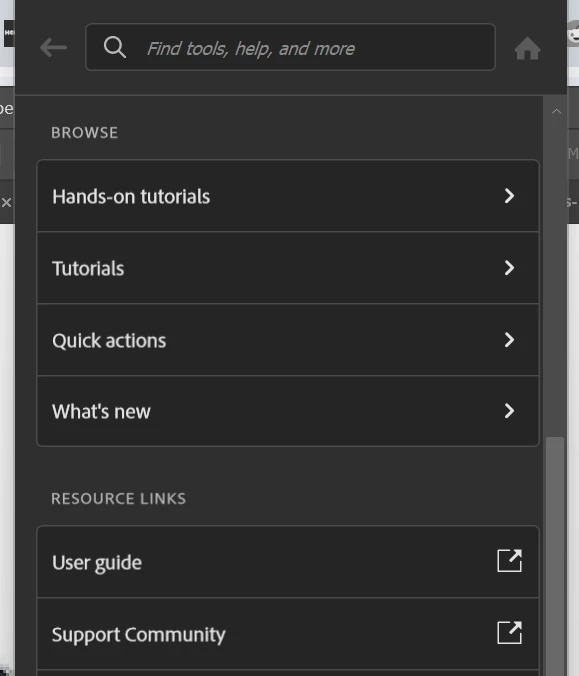Open the What's new entry
This screenshot has height=676, width=579.
click(288, 411)
